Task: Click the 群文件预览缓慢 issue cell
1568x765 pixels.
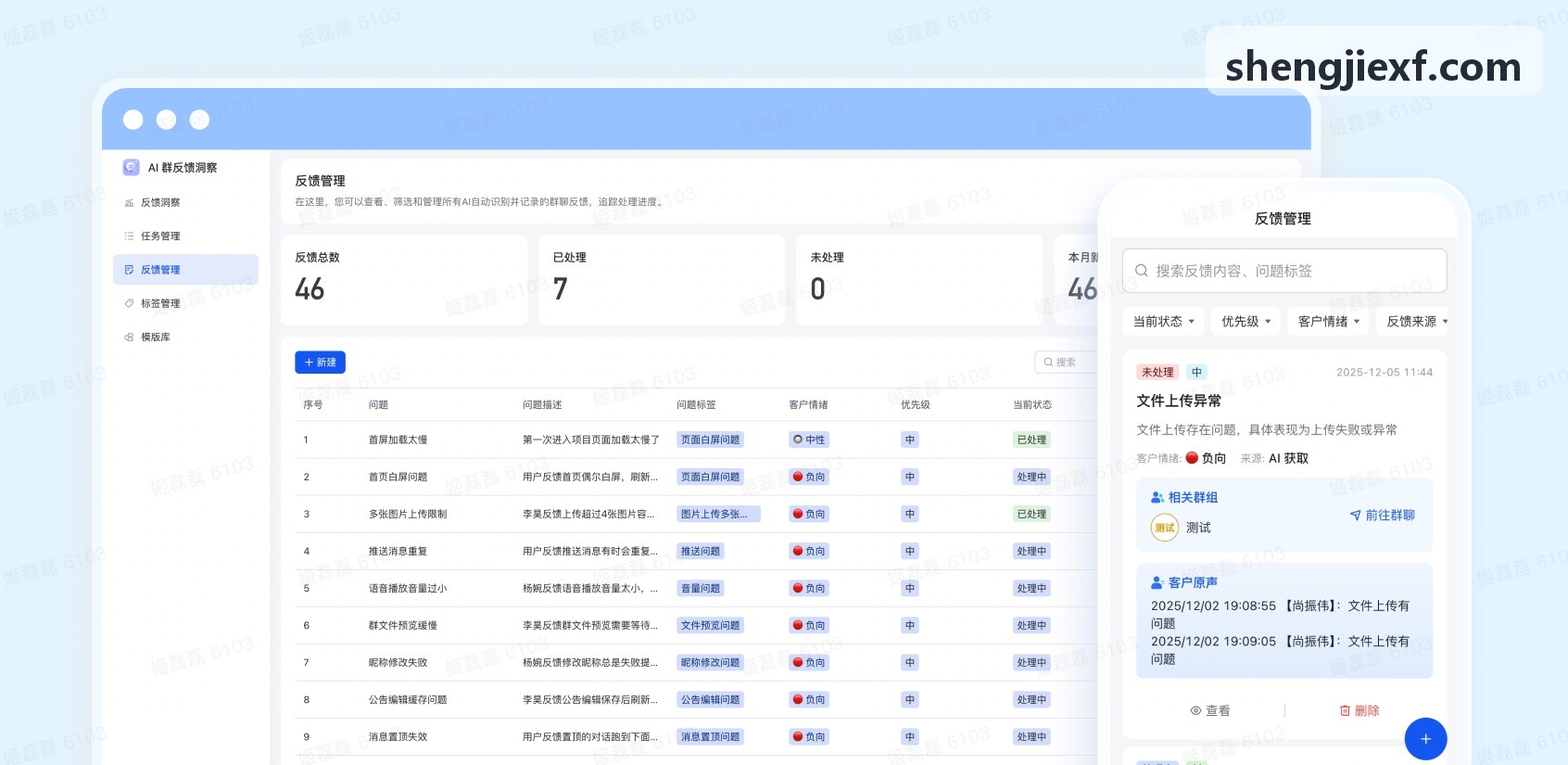Action: tap(403, 626)
